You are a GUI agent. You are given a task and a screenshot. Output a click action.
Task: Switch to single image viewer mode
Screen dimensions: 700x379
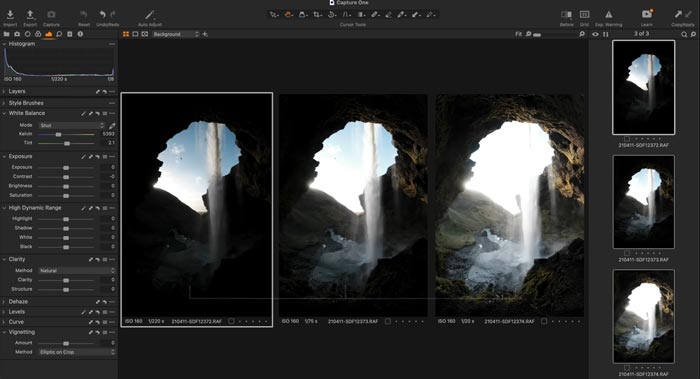(x=135, y=34)
